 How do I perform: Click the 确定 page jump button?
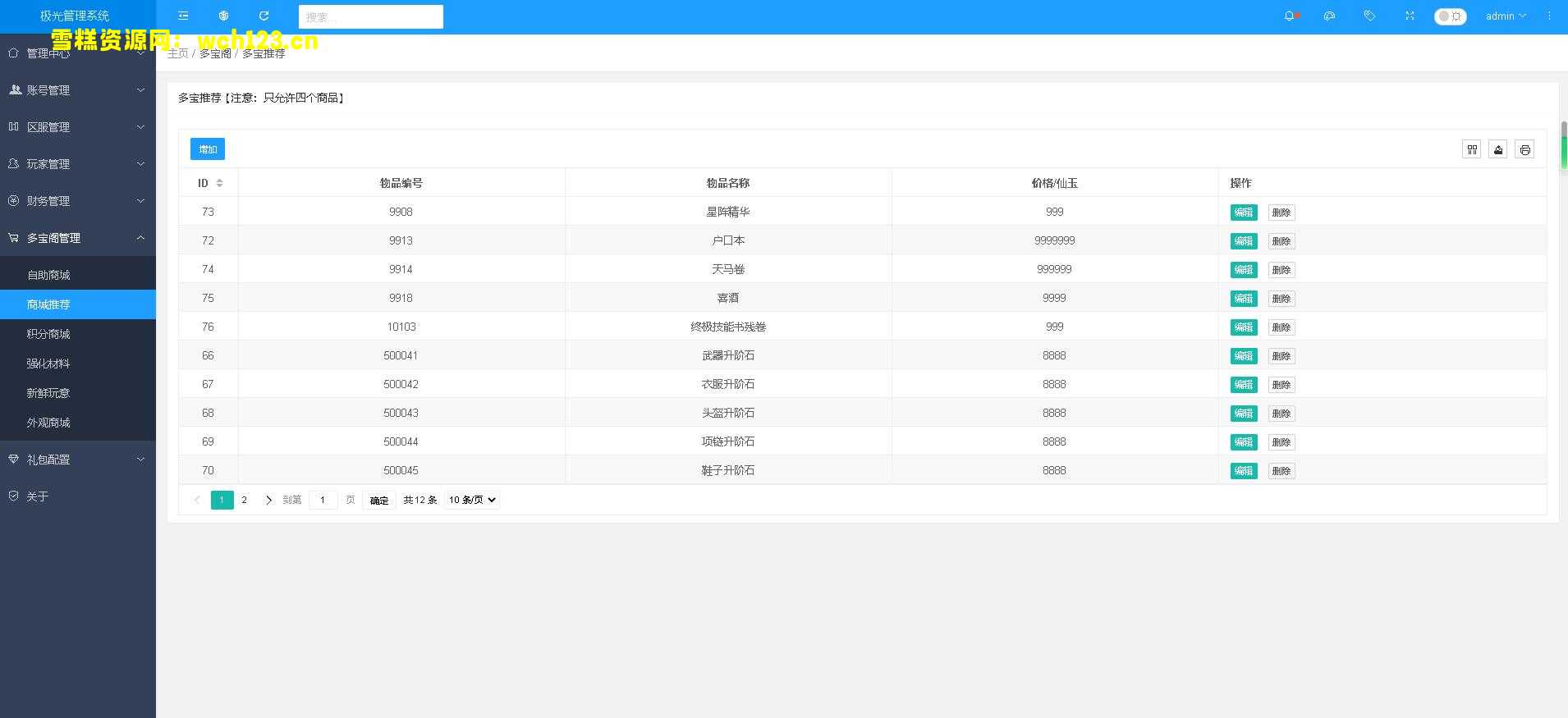[x=379, y=500]
